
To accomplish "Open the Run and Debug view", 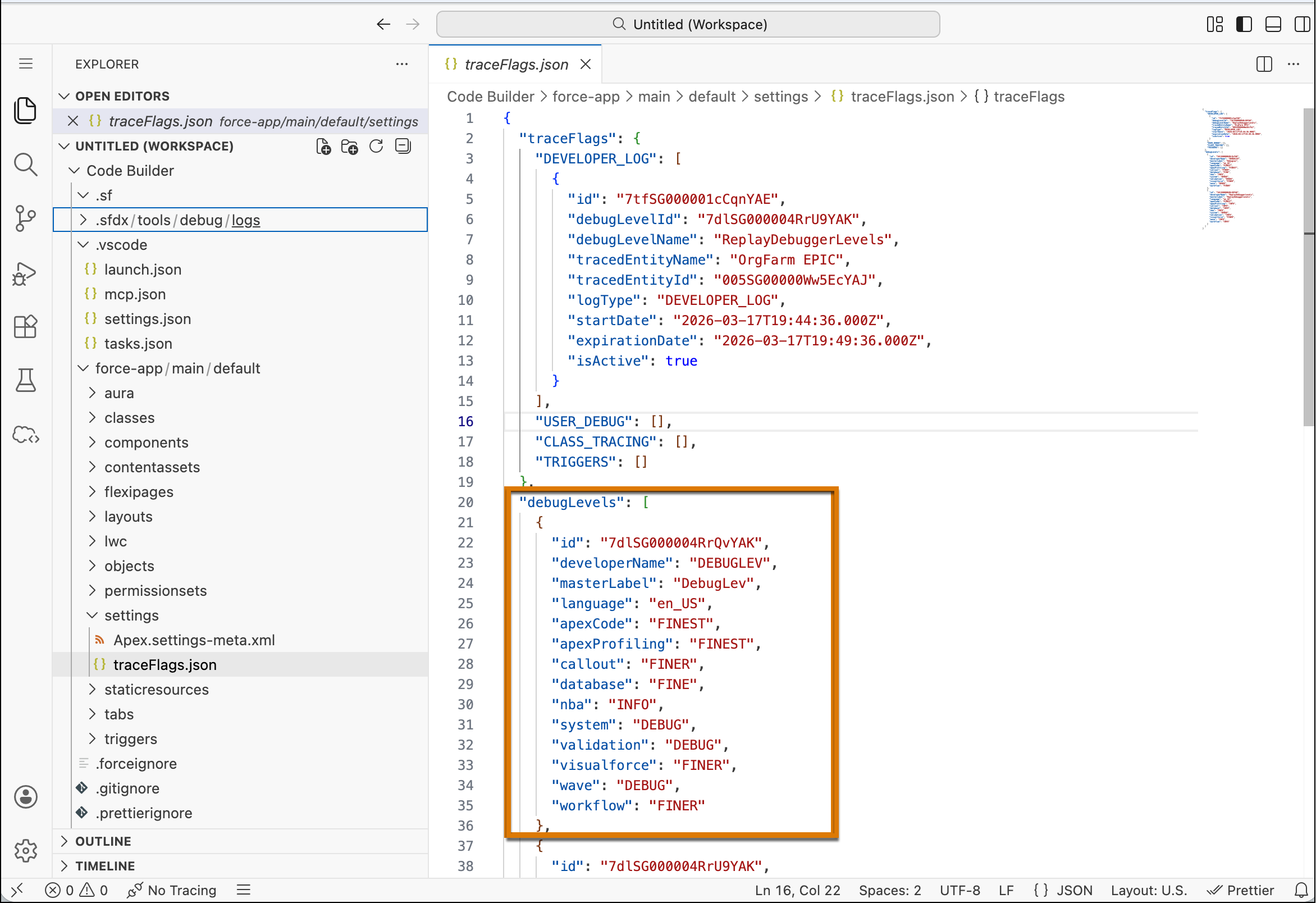I will tap(25, 273).
